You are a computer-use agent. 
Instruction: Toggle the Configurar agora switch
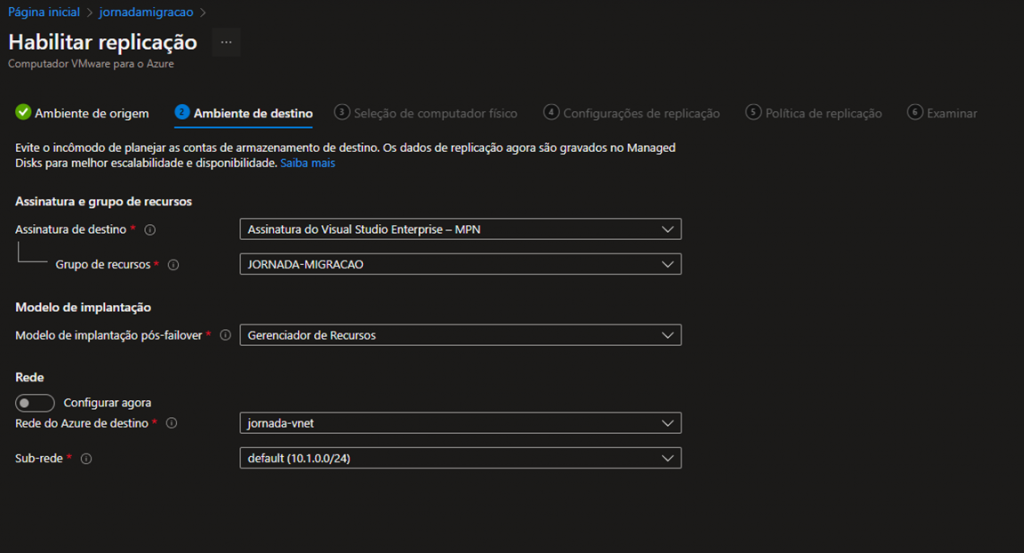point(35,403)
